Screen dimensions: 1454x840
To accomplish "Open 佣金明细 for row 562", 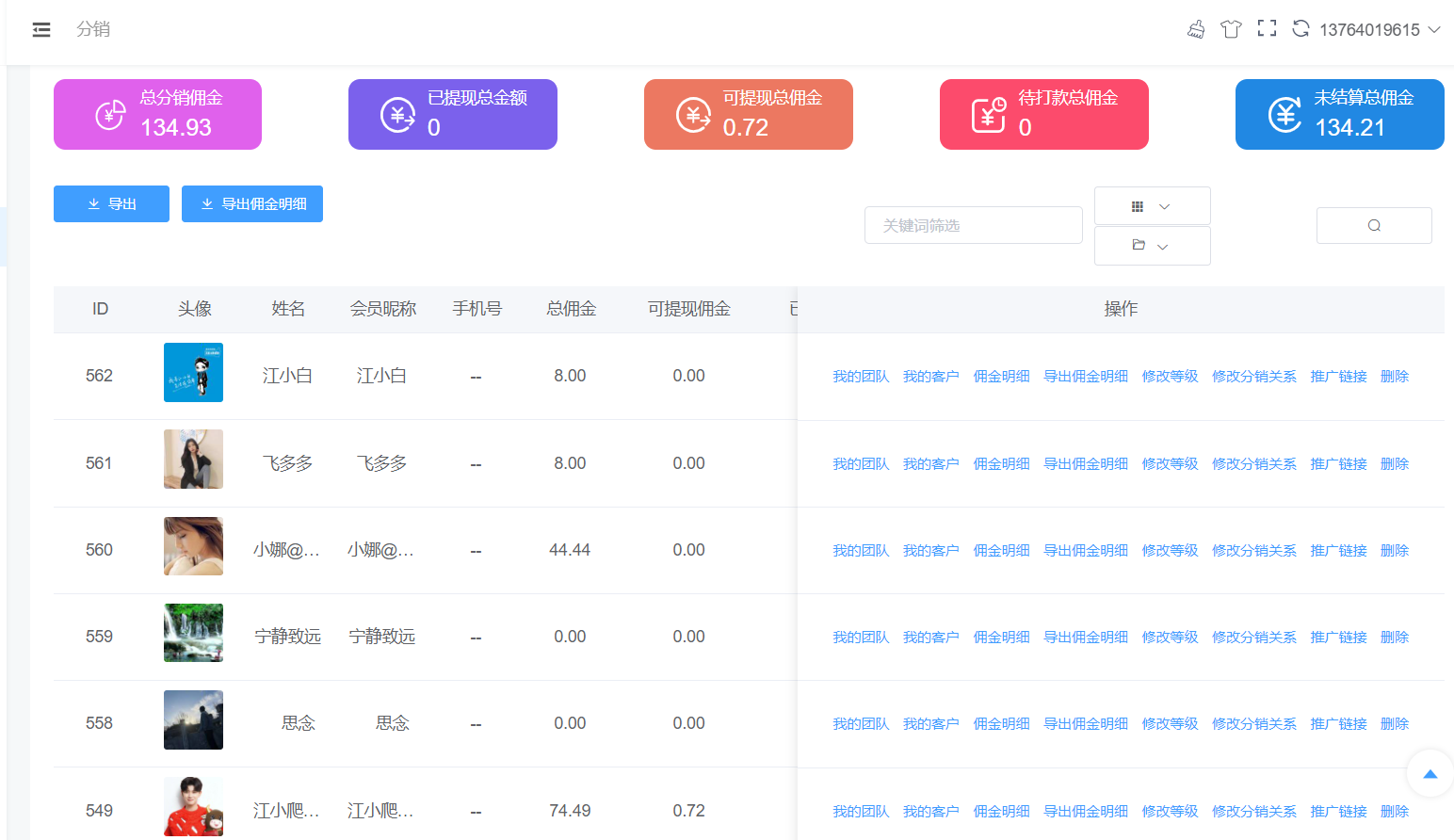I will [1001, 377].
